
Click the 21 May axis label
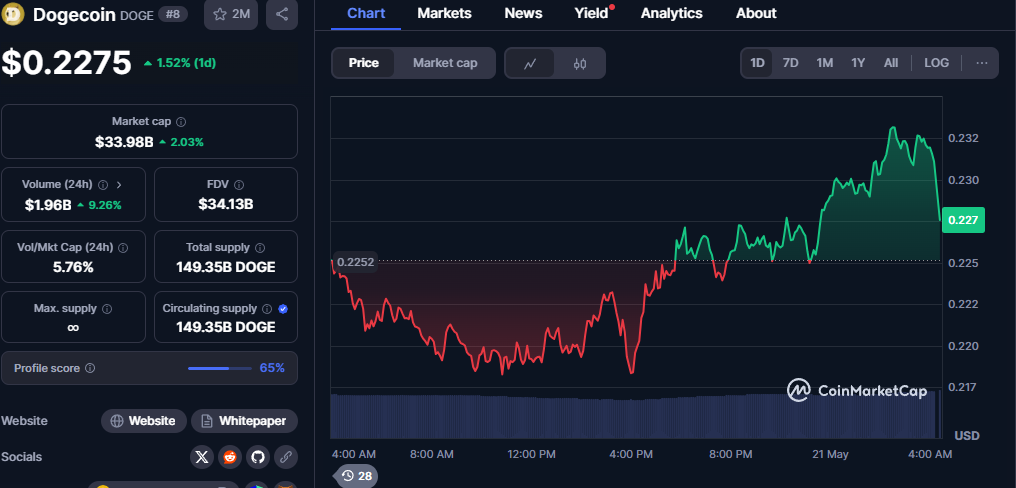830,454
